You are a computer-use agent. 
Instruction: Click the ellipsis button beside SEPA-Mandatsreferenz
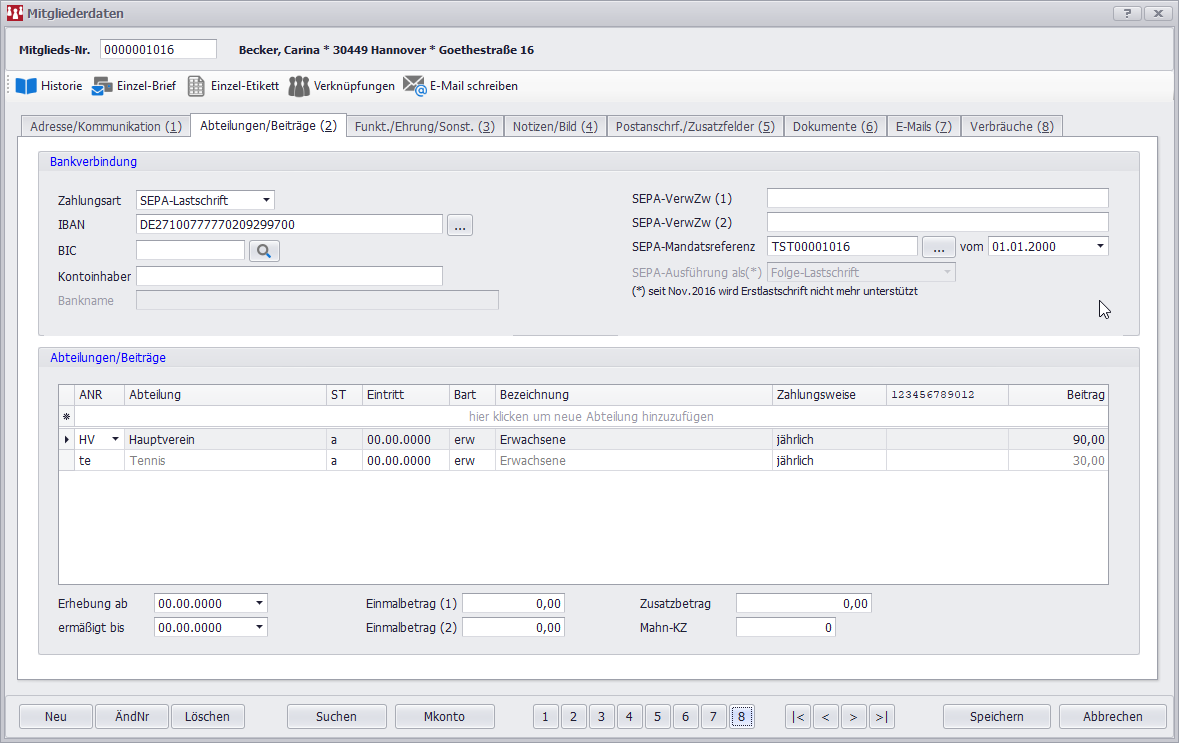click(x=938, y=246)
